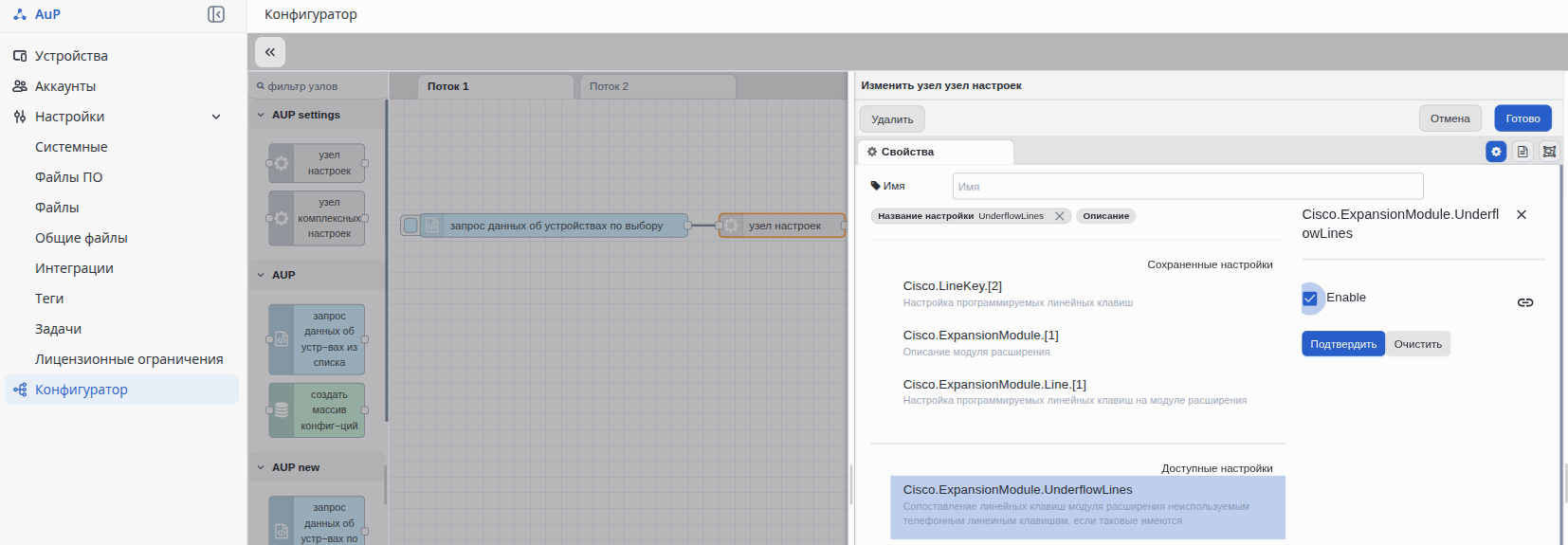Click Отмена button
Viewport: 1568px width, 545px height.
[1449, 118]
